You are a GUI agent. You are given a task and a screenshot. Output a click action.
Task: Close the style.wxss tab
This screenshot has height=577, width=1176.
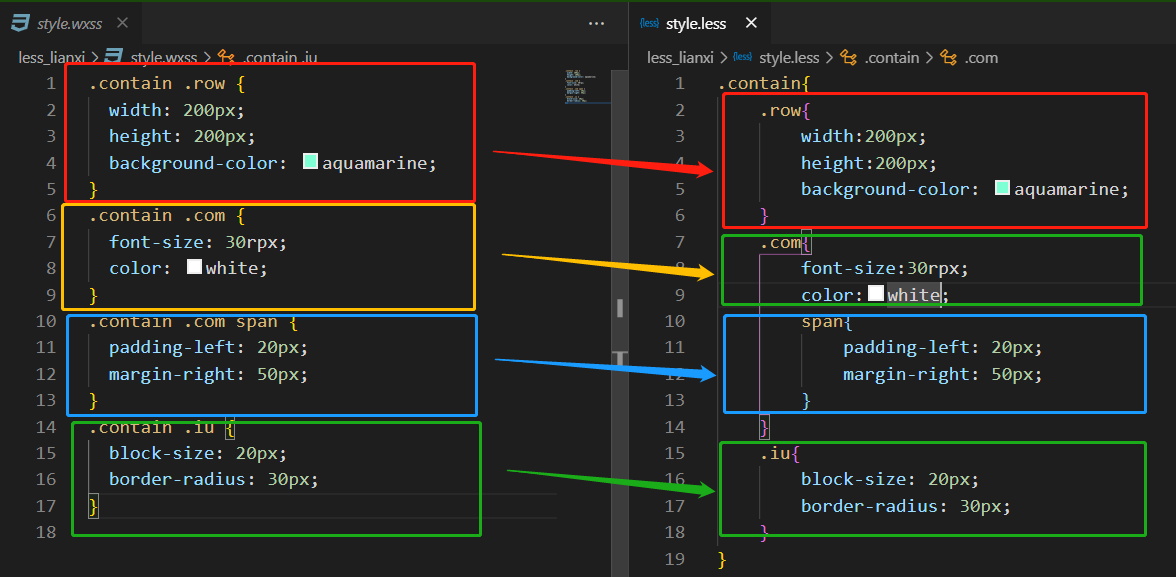pos(122,23)
